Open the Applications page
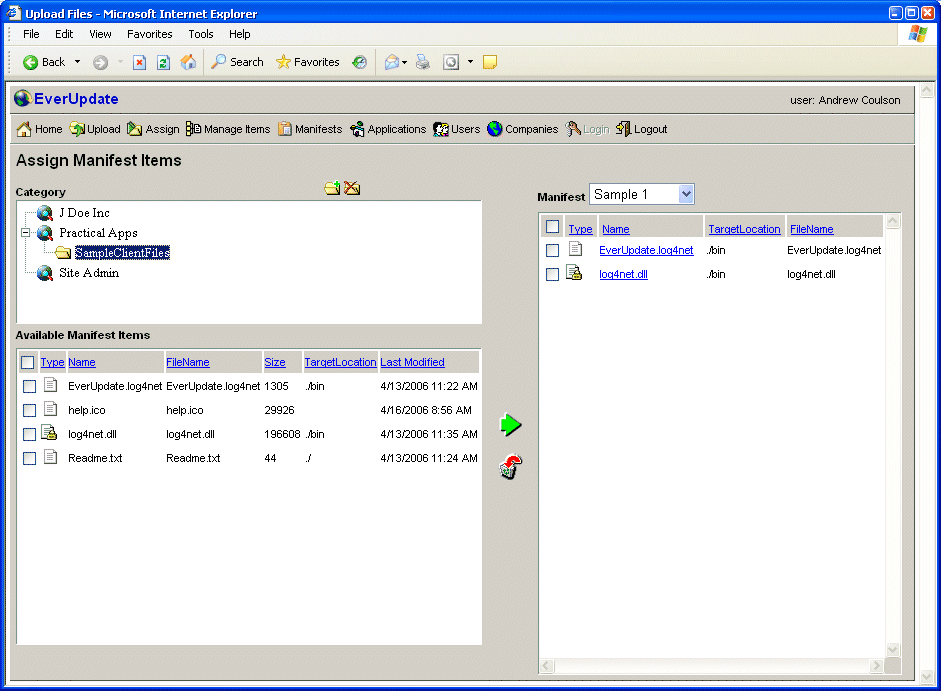Image resolution: width=941 pixels, height=691 pixels. (388, 129)
